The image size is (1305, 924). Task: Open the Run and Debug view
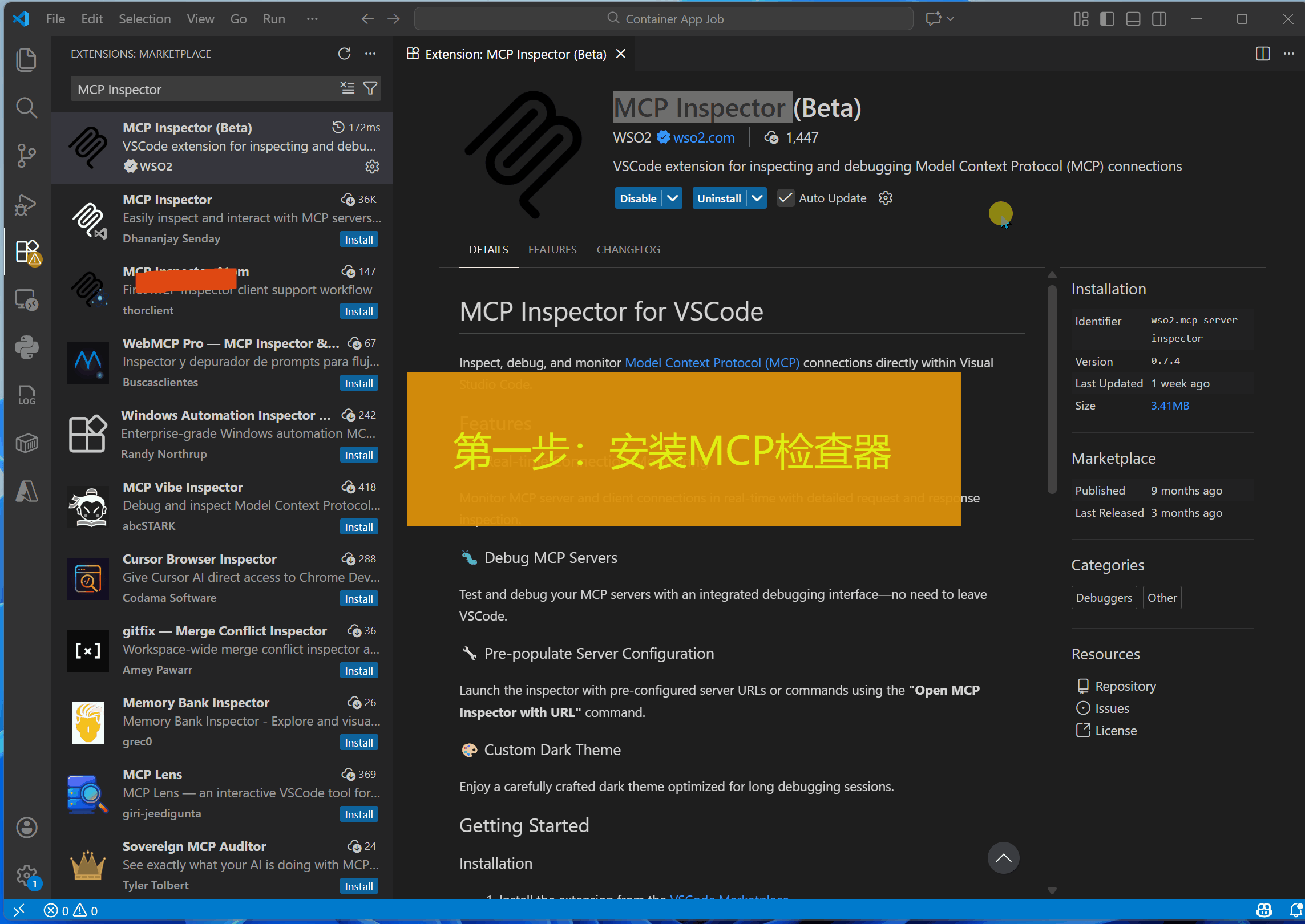pos(26,204)
